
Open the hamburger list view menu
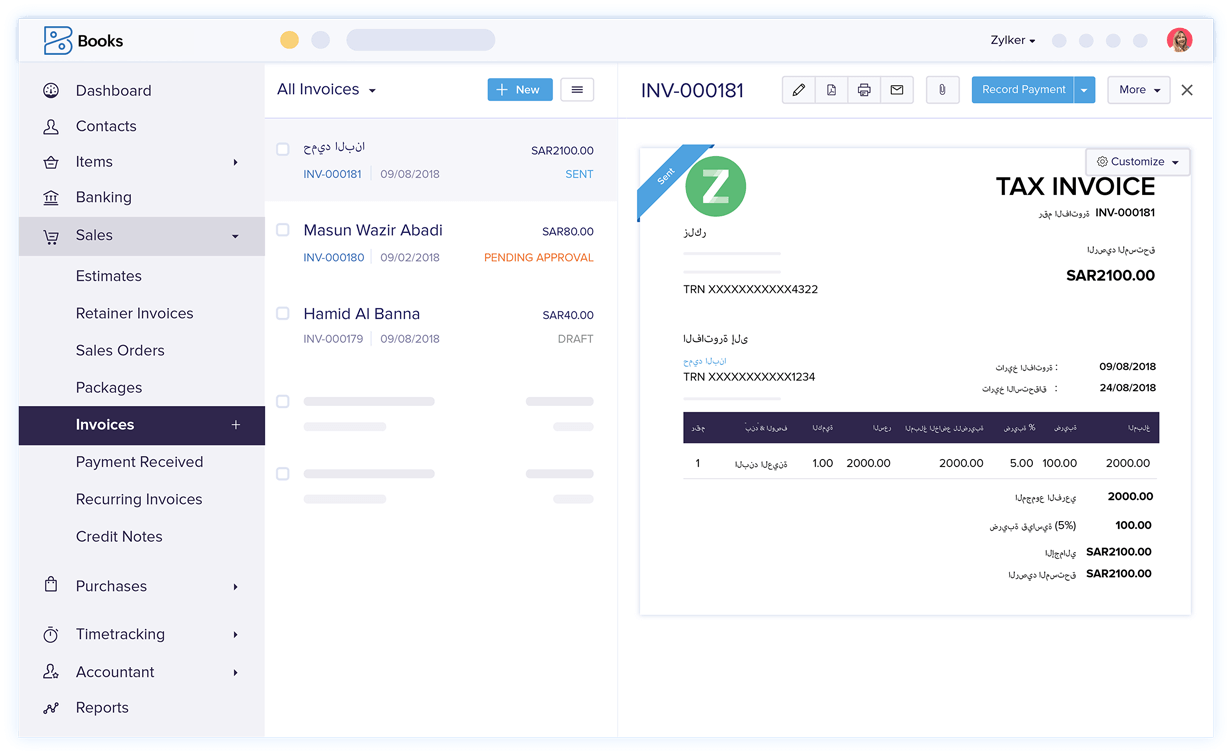[x=577, y=90]
